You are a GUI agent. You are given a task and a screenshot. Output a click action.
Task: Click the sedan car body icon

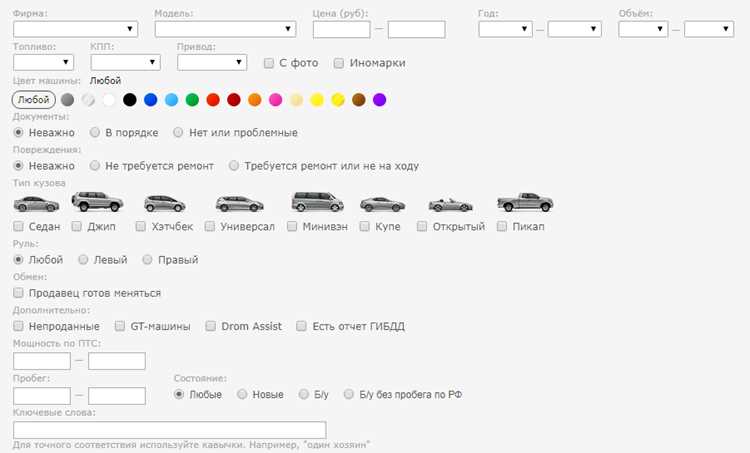pyautogui.click(x=36, y=204)
